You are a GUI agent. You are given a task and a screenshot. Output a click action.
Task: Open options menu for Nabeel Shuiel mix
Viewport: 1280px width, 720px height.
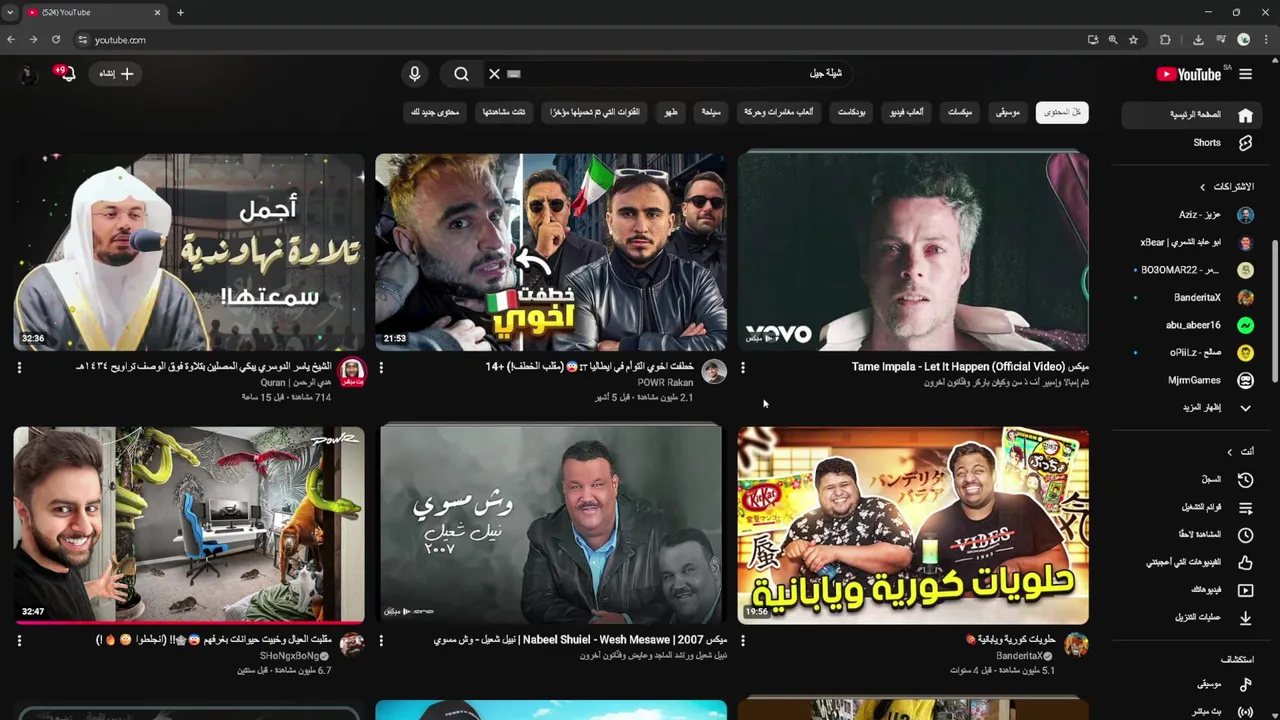[x=381, y=640]
